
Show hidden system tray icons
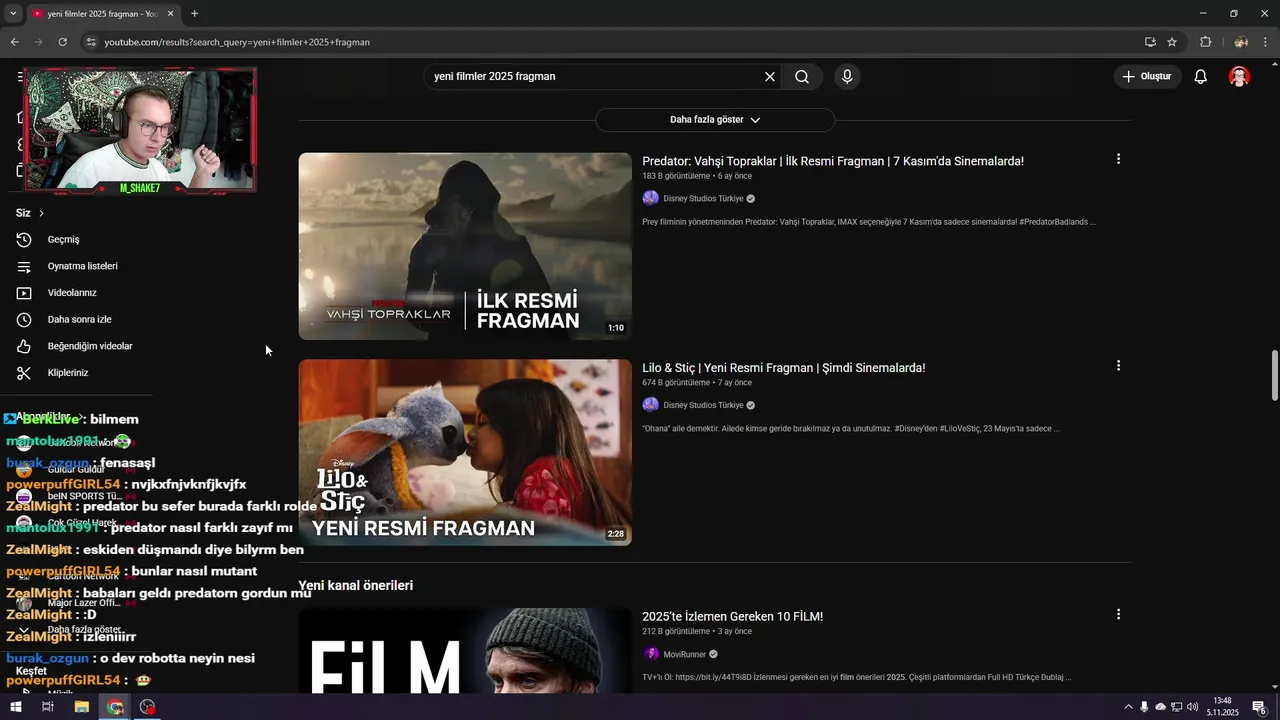tap(1128, 707)
